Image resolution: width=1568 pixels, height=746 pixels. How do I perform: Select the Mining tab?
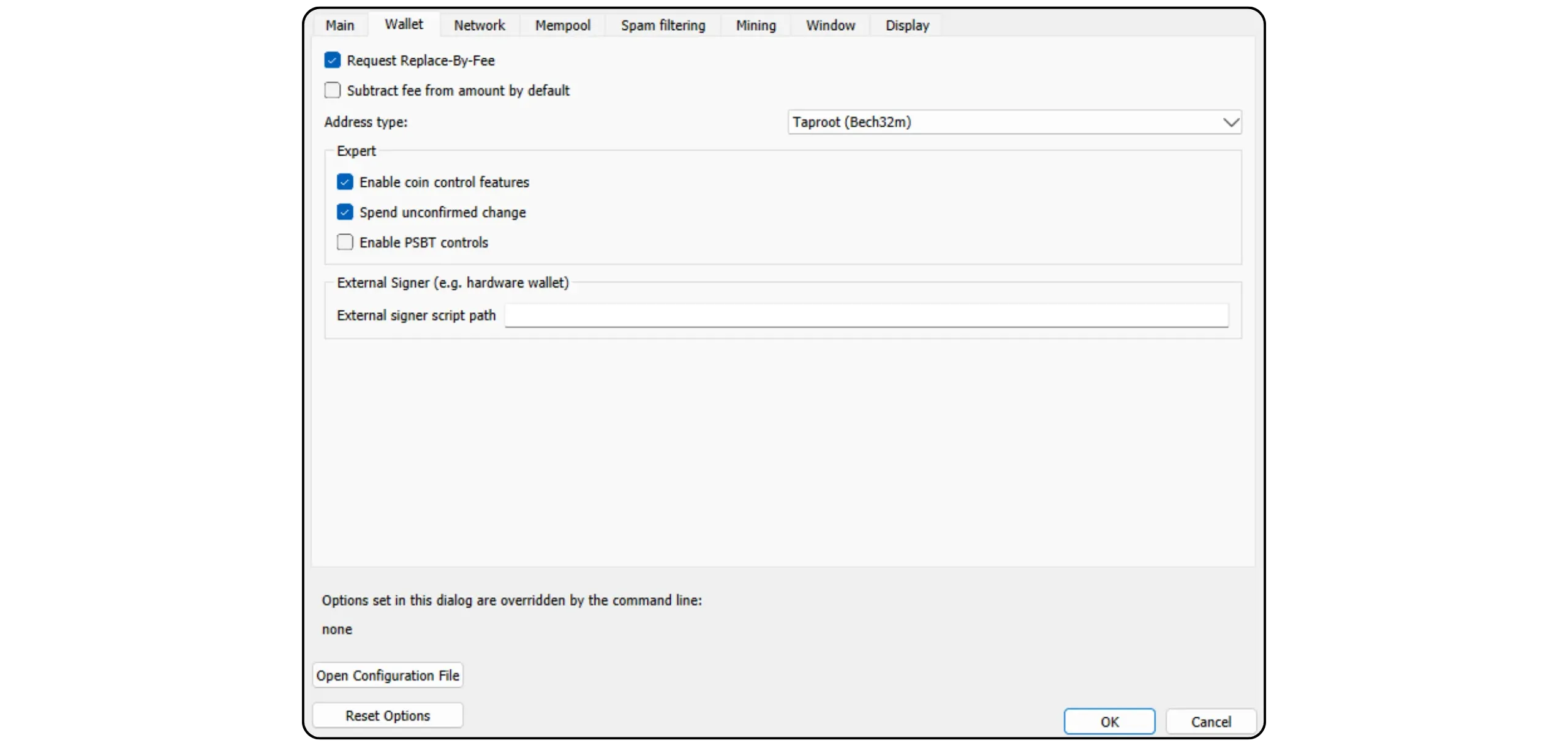click(x=755, y=25)
